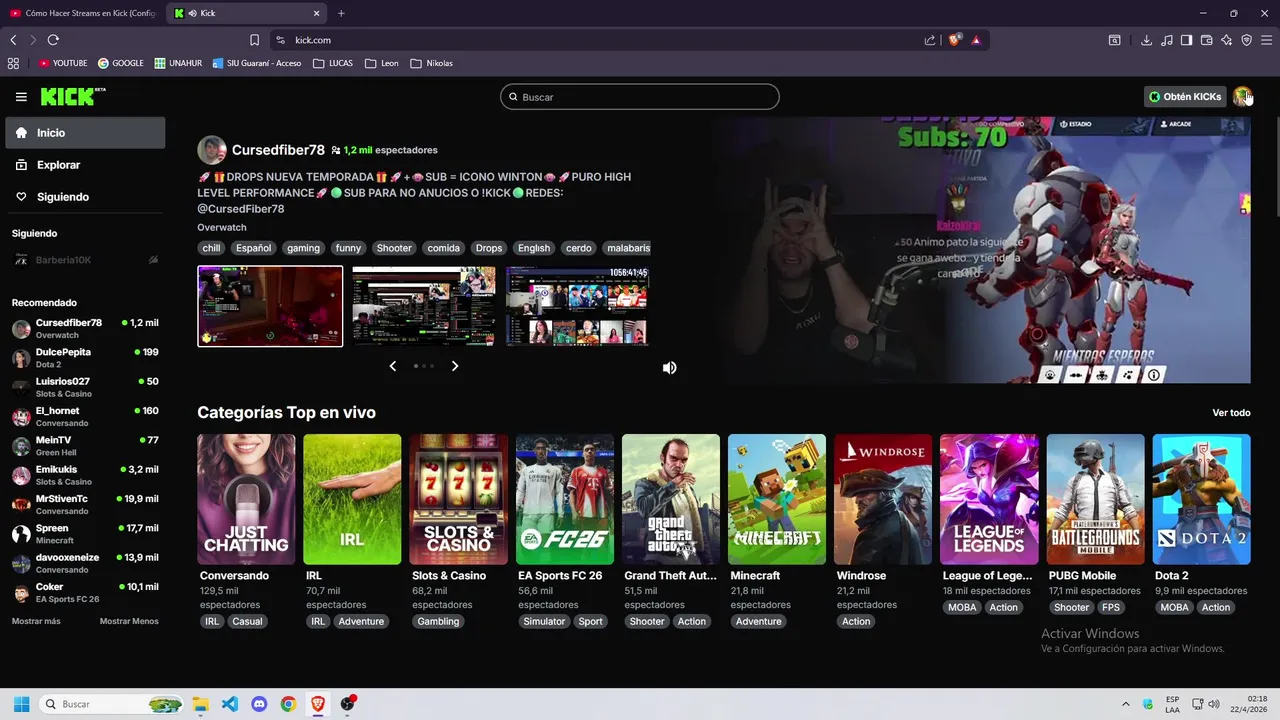Open the Windows Start menu
This screenshot has width=1280, height=720.
21,704
